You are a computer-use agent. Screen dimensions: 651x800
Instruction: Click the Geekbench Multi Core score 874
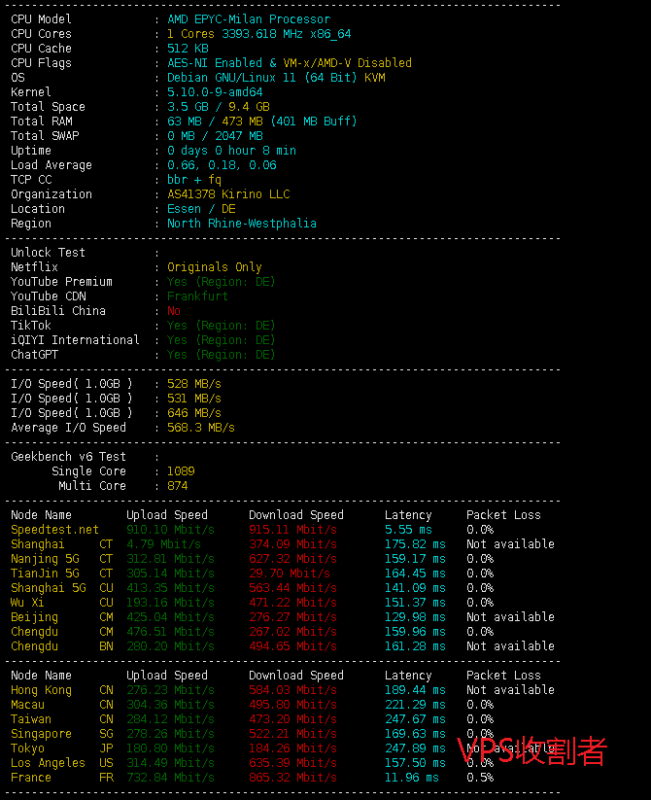(x=177, y=486)
